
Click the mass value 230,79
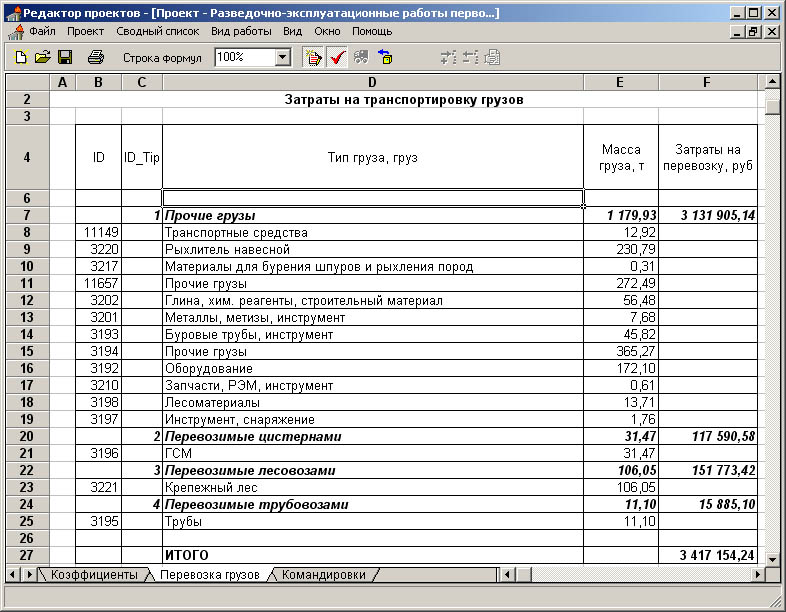click(x=621, y=250)
